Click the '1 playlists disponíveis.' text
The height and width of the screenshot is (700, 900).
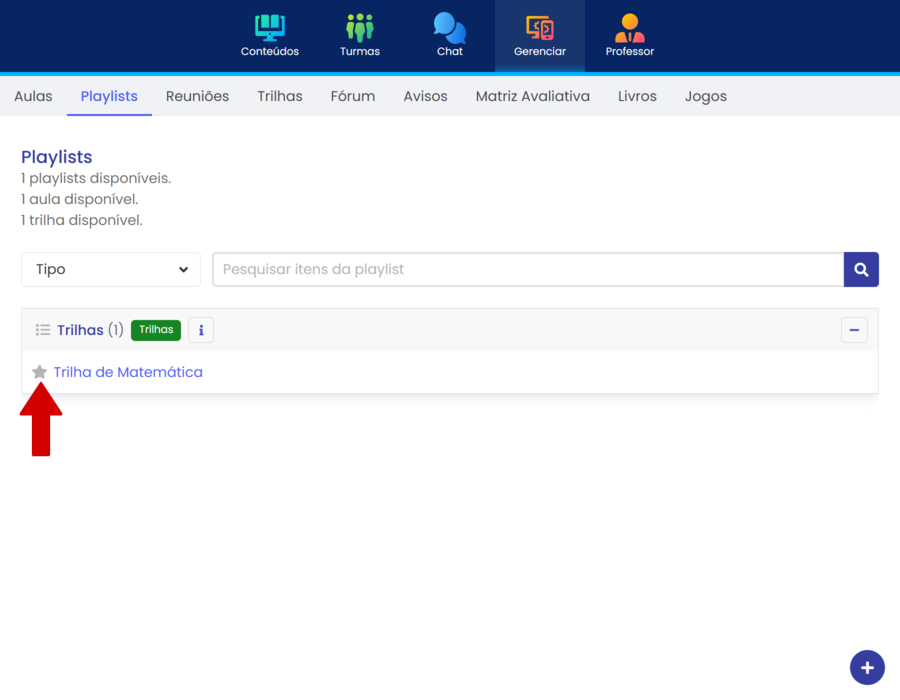coord(96,178)
